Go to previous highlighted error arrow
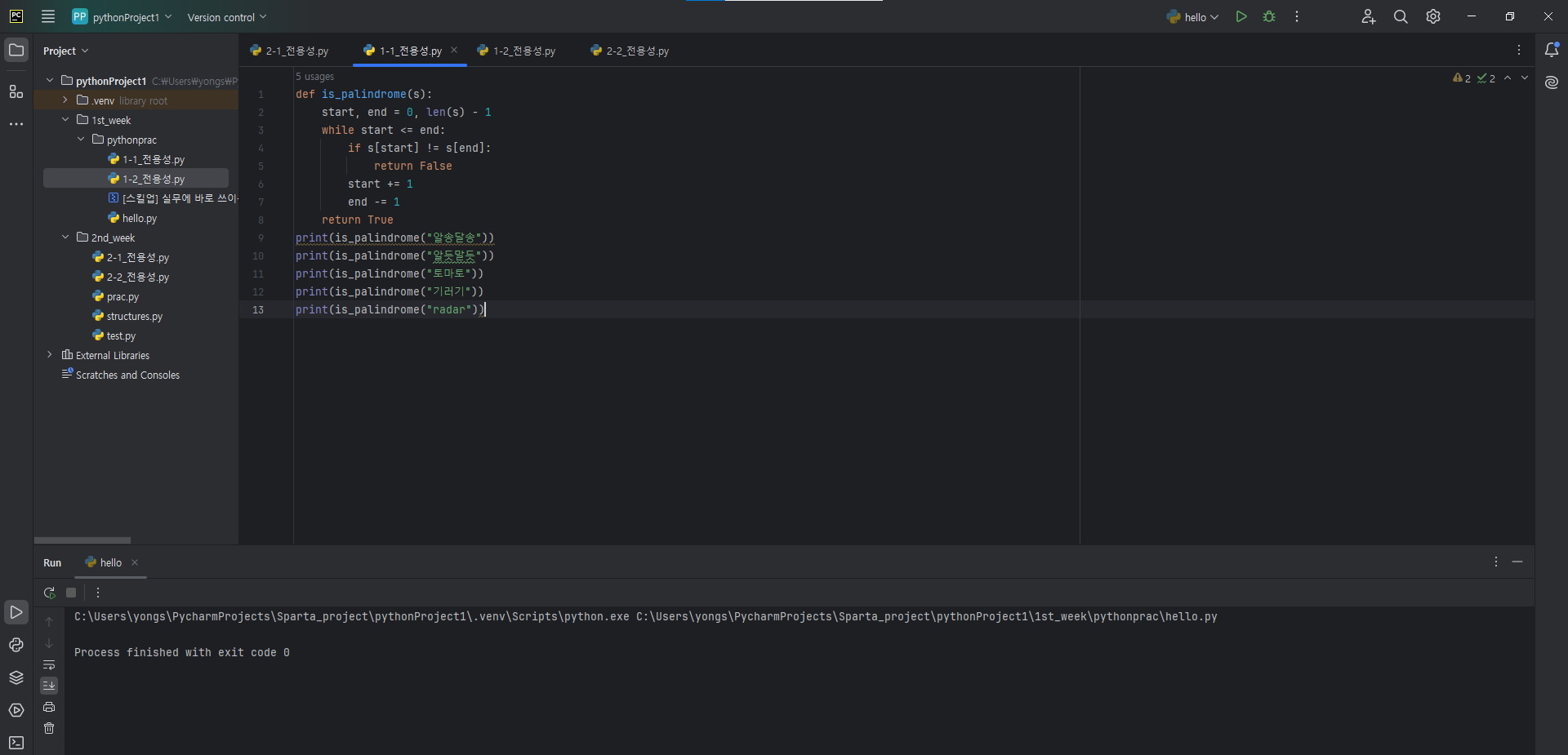The height and width of the screenshot is (755, 1568). coord(1508,78)
